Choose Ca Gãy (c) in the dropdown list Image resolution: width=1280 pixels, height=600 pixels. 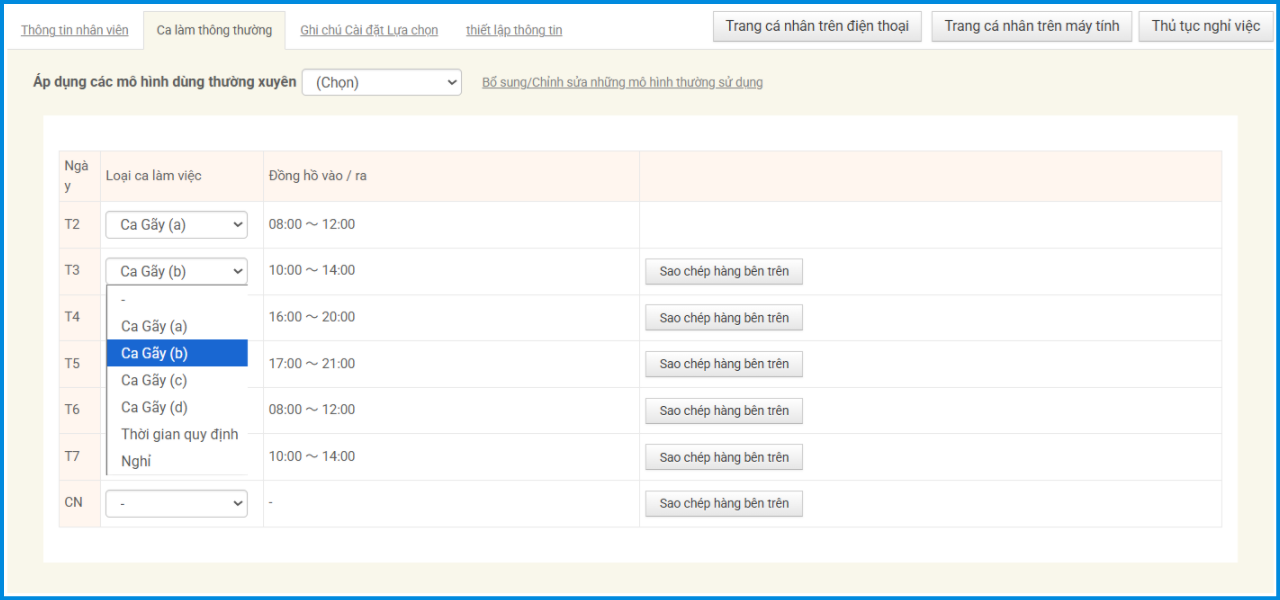pyautogui.click(x=154, y=380)
